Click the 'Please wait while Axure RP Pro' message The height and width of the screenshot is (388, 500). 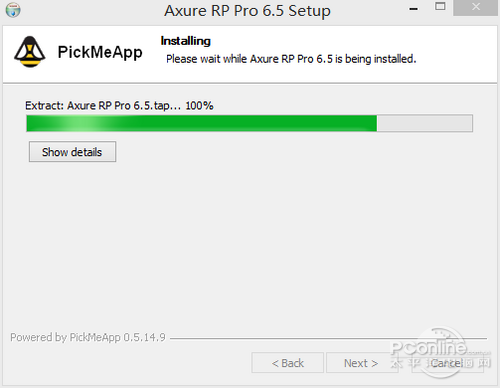point(291,59)
